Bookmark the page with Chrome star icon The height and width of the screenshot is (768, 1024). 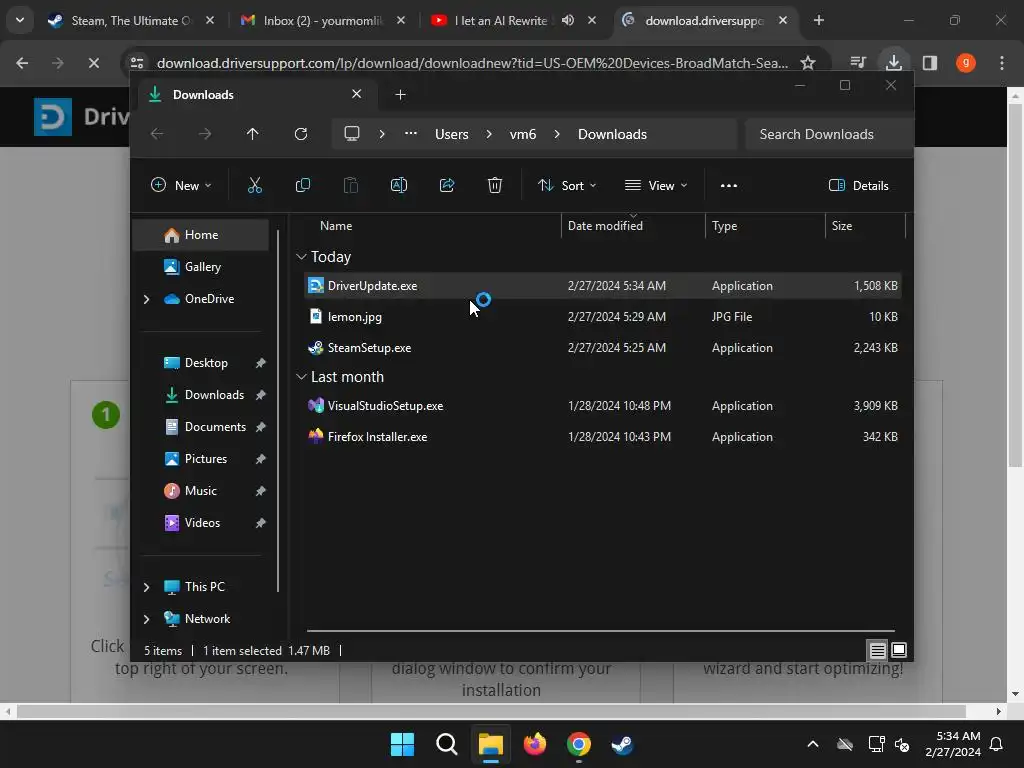[x=808, y=63]
